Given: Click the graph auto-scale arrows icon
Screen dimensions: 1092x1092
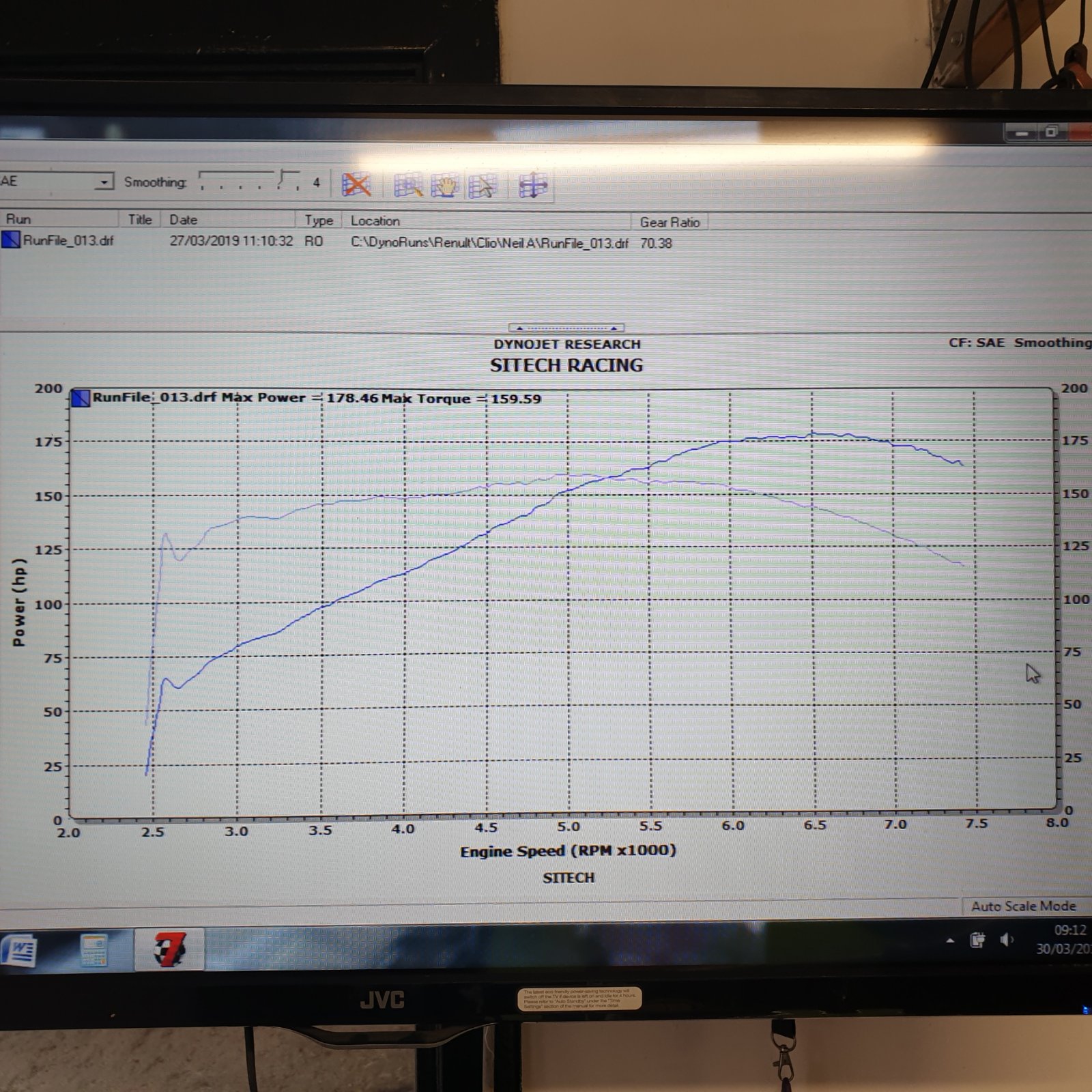Looking at the screenshot, I should tap(532, 186).
